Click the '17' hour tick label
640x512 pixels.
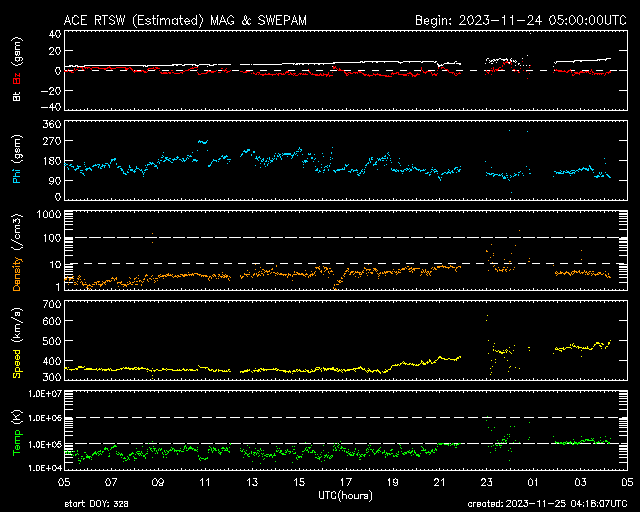346,483
